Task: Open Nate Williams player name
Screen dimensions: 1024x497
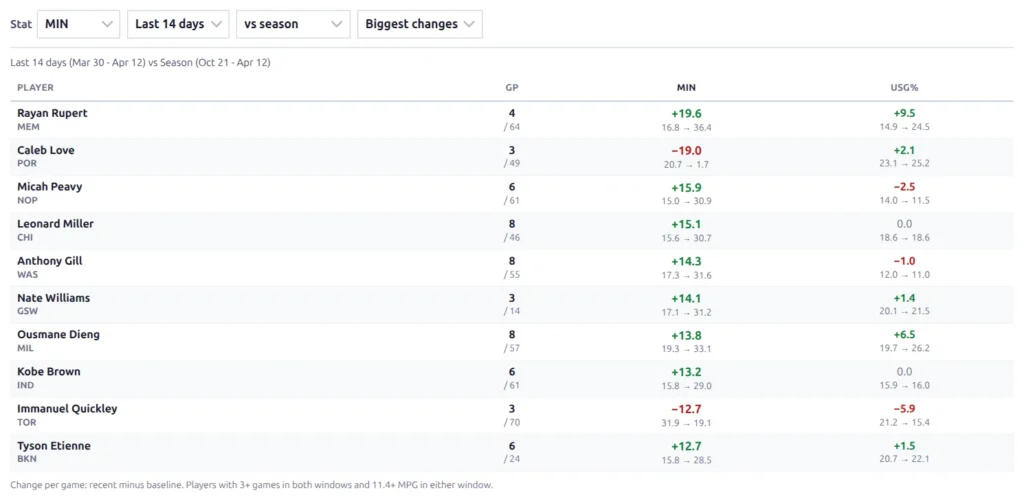Action: coord(54,298)
